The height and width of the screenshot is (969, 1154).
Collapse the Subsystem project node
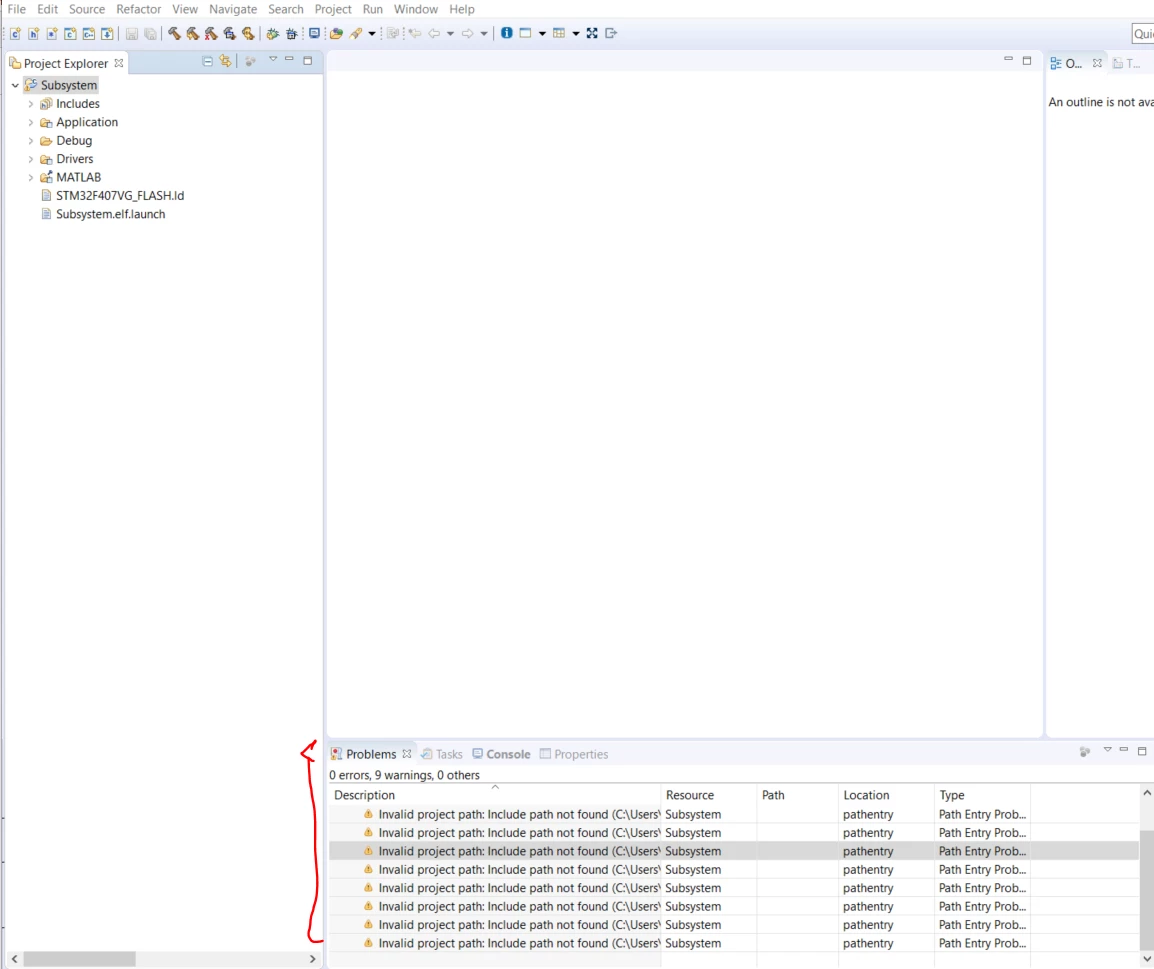point(15,85)
